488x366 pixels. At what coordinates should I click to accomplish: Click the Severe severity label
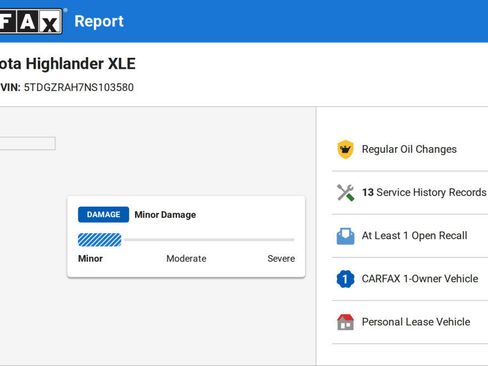tap(281, 259)
